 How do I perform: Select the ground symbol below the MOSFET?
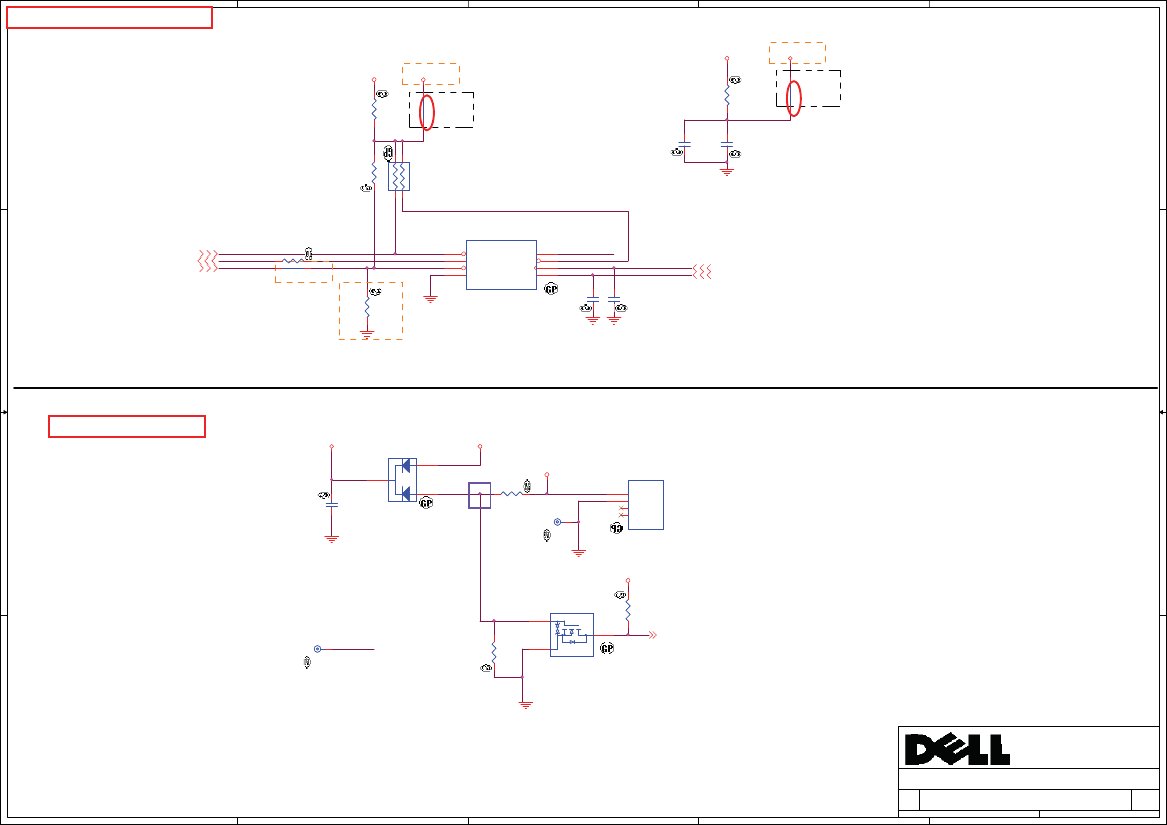525,704
